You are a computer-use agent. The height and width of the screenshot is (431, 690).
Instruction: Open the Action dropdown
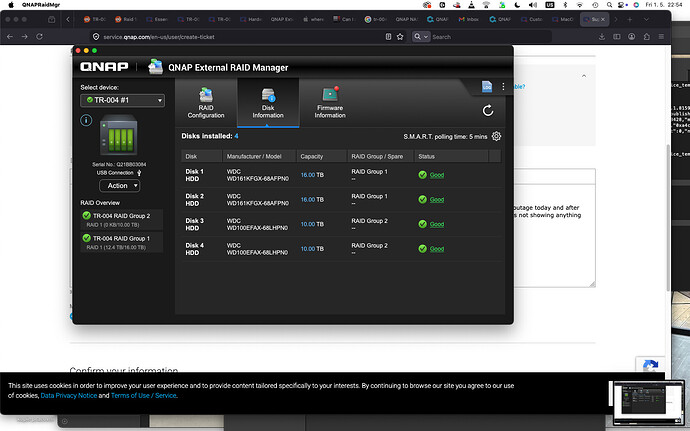pos(119,186)
